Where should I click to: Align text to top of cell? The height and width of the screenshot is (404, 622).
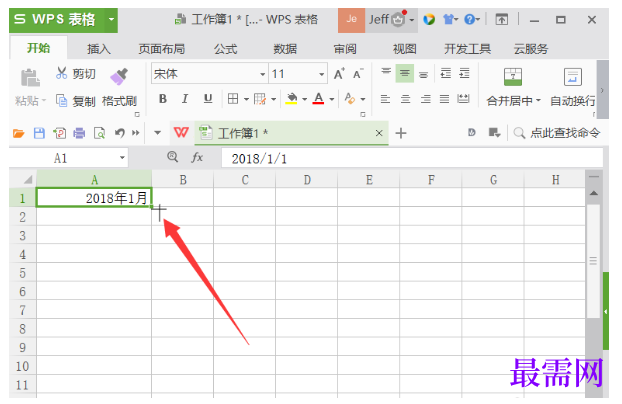pos(386,74)
